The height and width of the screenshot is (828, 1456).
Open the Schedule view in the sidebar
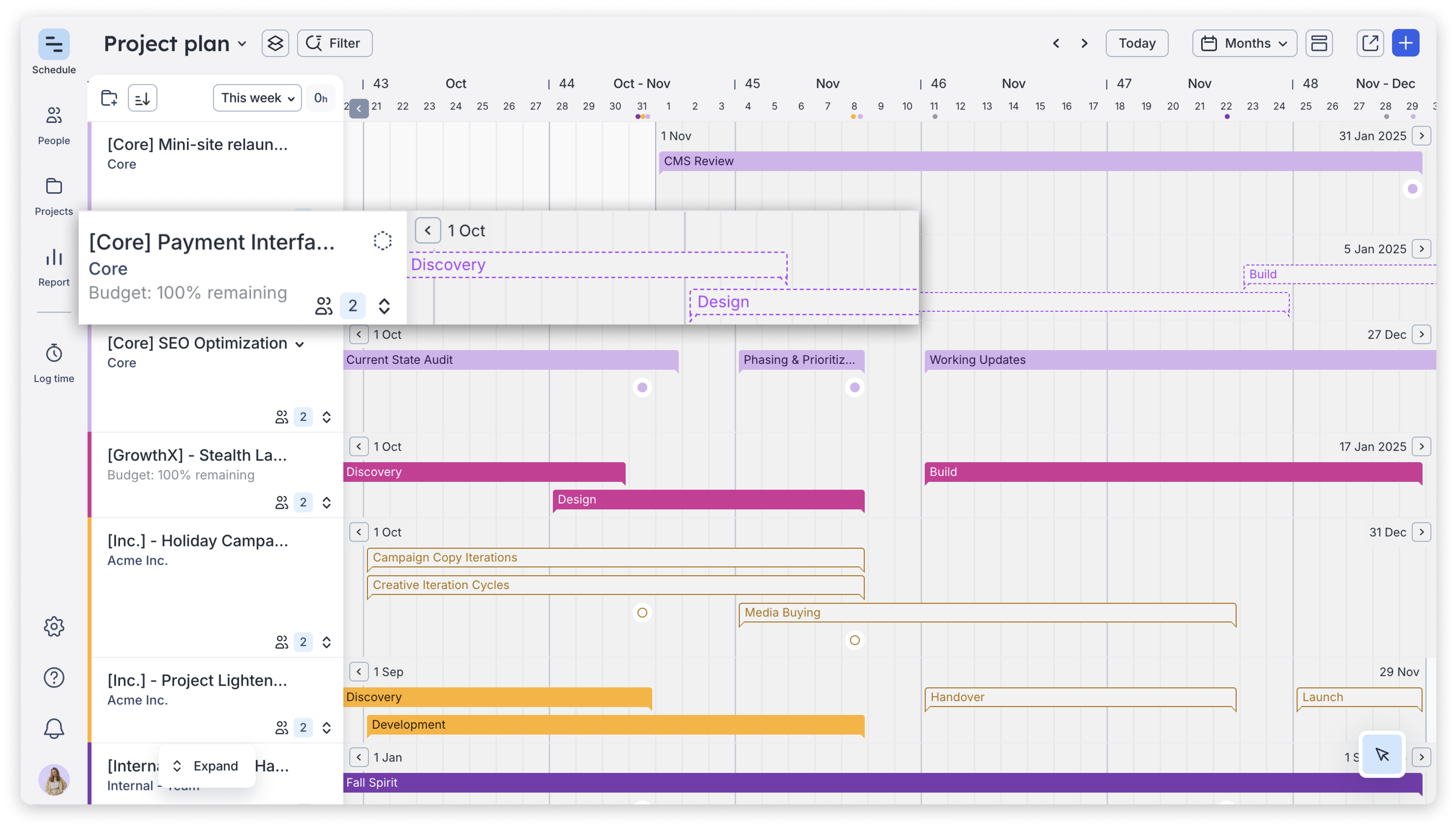[53, 51]
